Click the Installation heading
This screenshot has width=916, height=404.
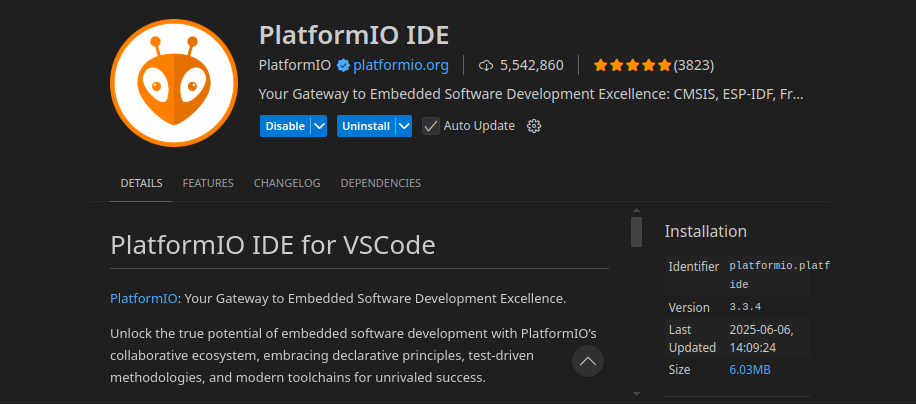706,231
